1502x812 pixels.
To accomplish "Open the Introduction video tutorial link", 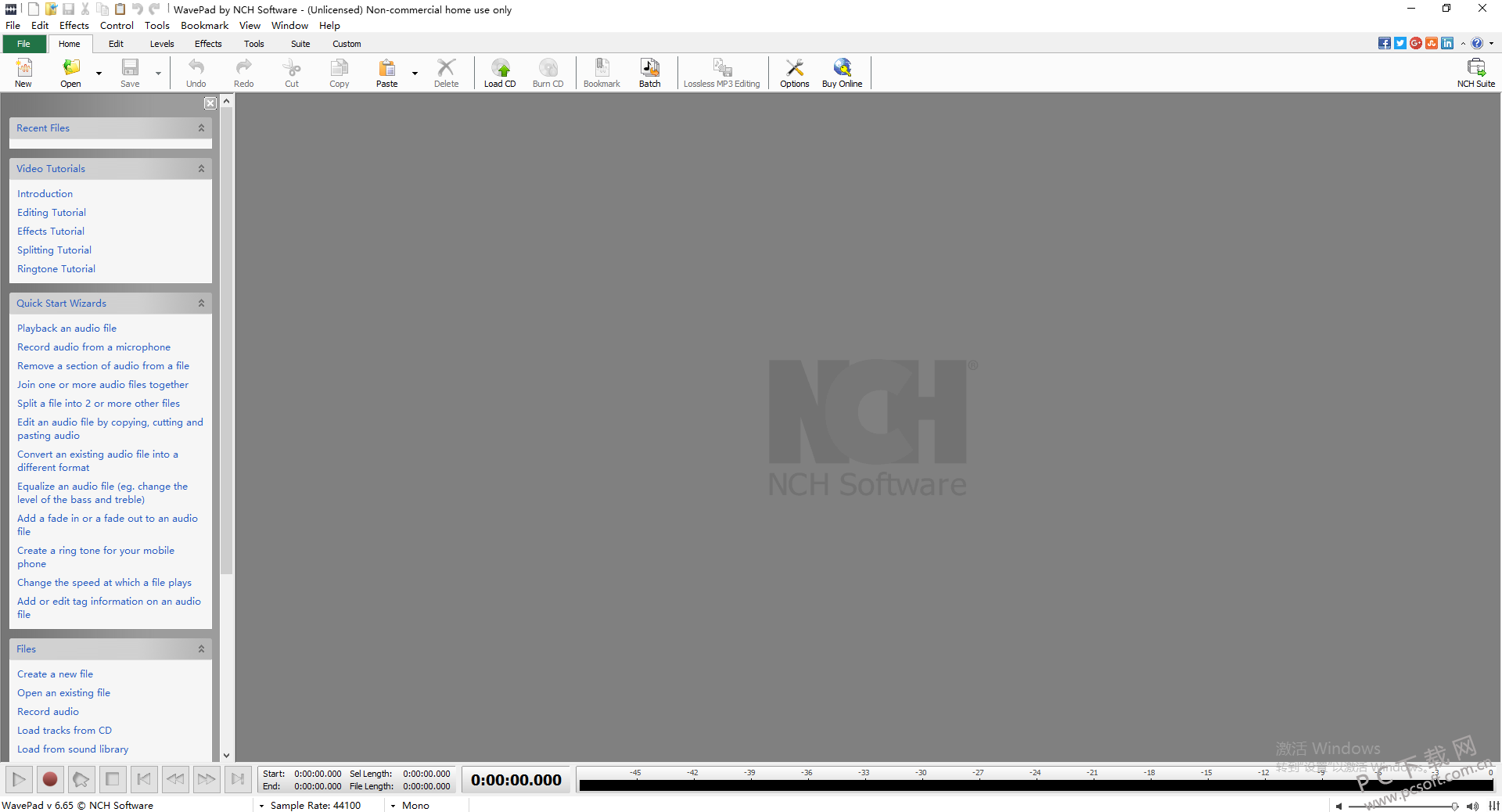I will (x=45, y=194).
